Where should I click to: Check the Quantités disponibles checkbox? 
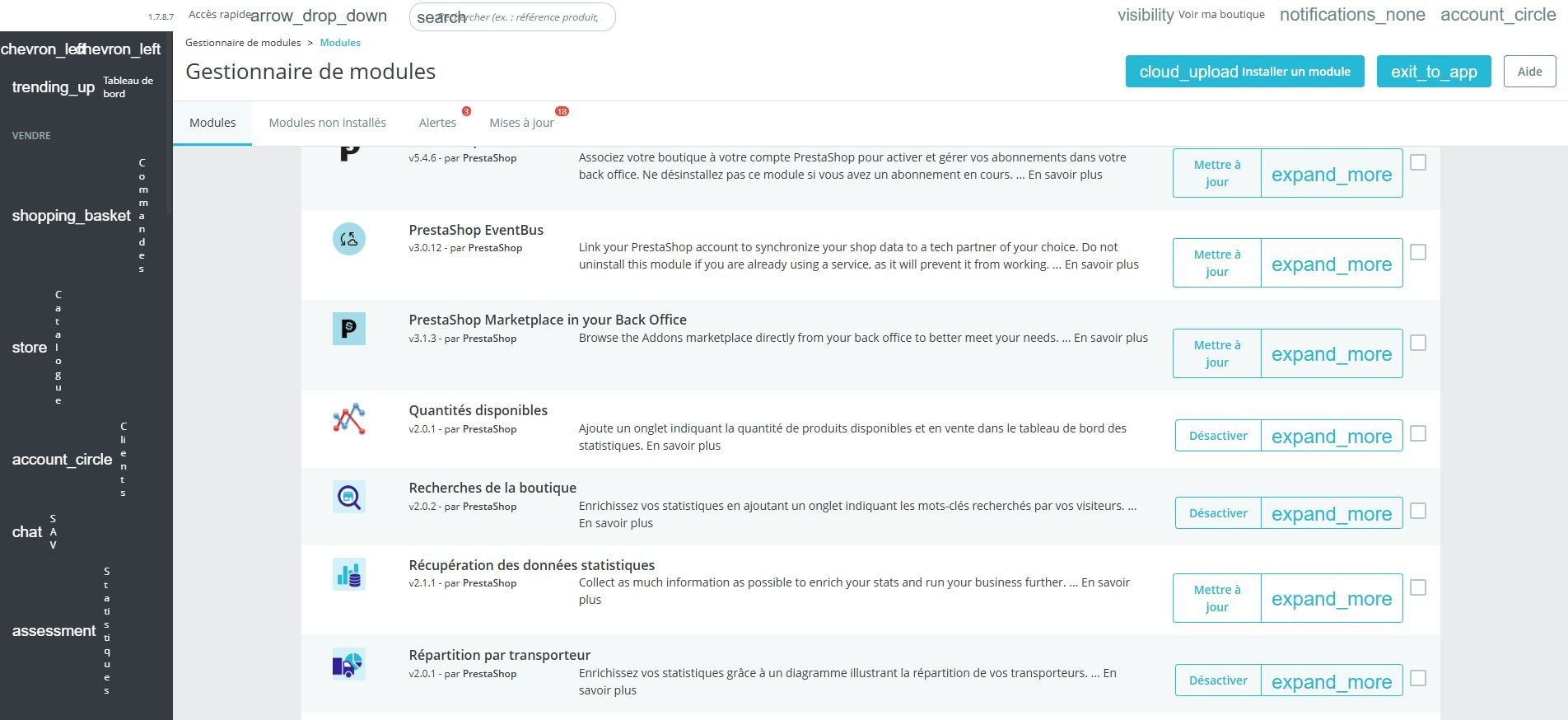coord(1418,433)
